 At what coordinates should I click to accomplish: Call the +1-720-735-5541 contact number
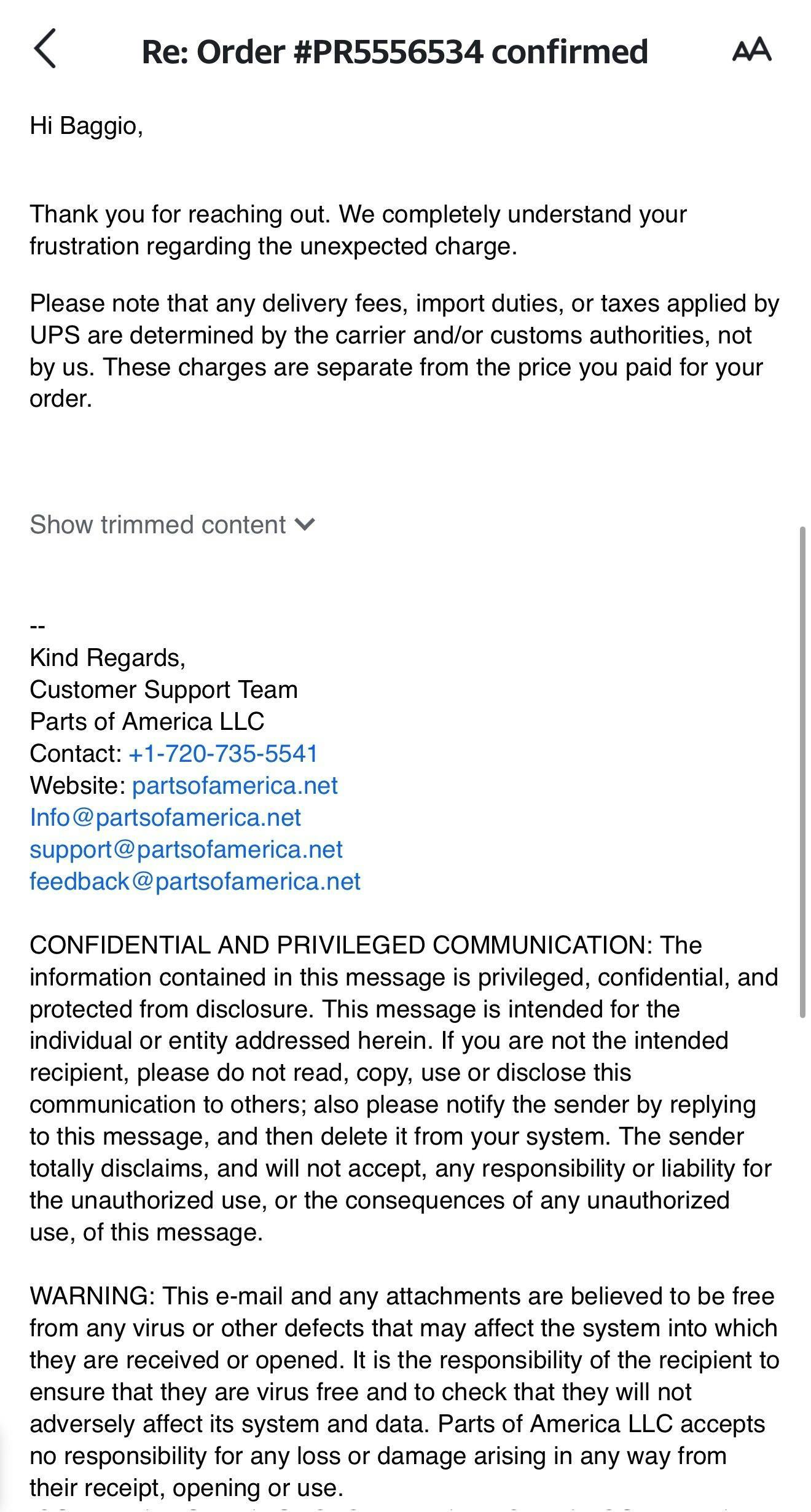223,754
